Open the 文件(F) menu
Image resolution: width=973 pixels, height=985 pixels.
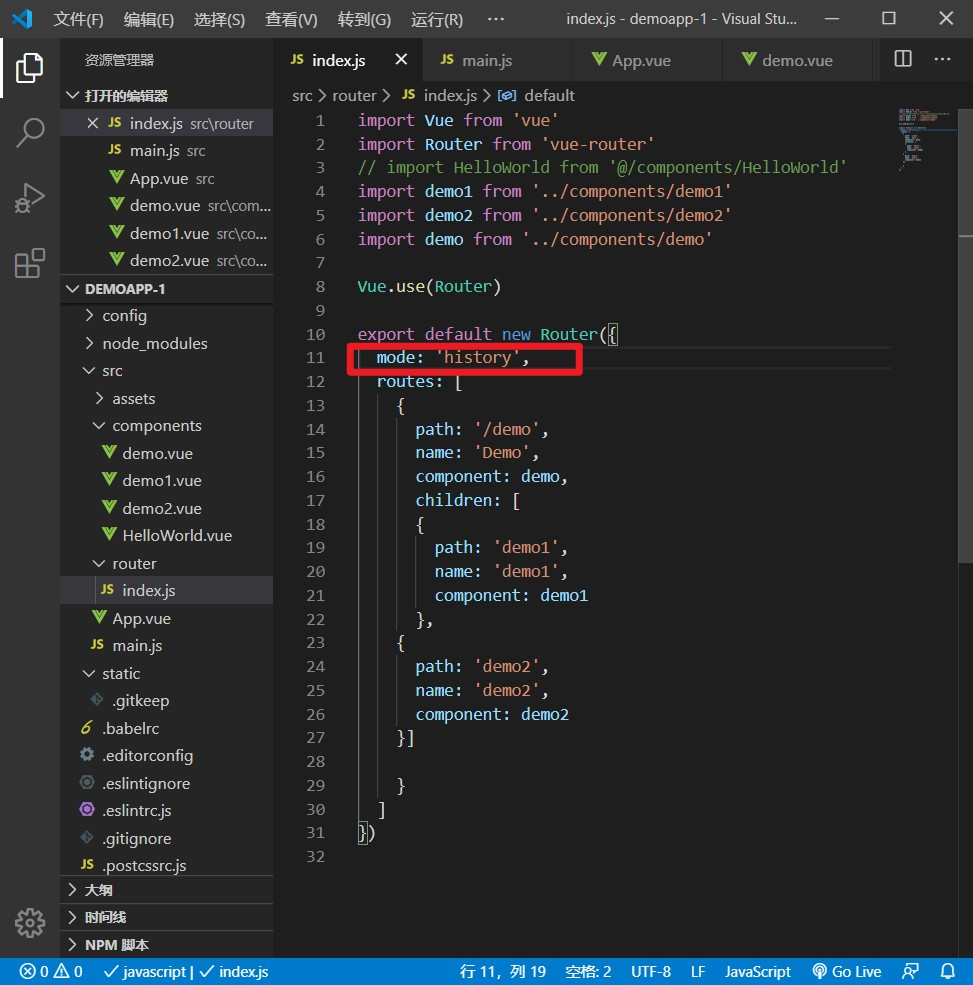point(78,19)
